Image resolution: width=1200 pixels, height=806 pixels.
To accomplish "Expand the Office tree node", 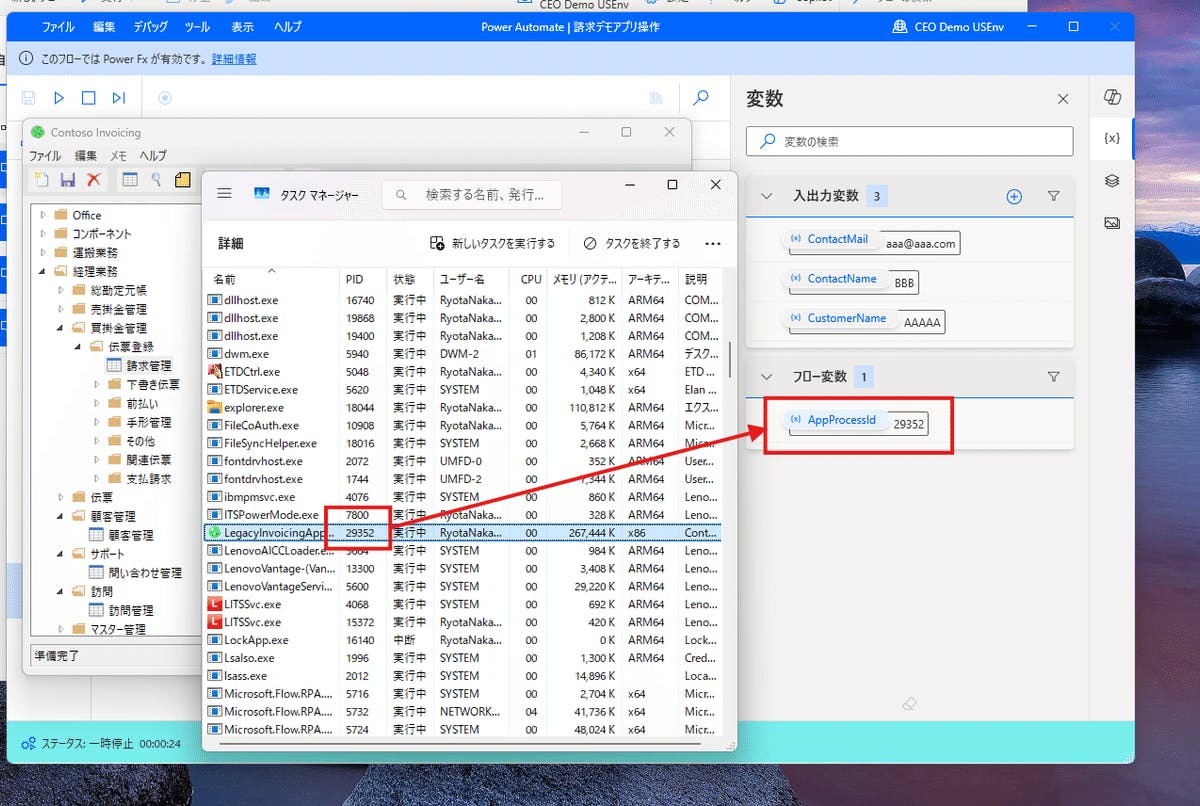I will [x=43, y=215].
